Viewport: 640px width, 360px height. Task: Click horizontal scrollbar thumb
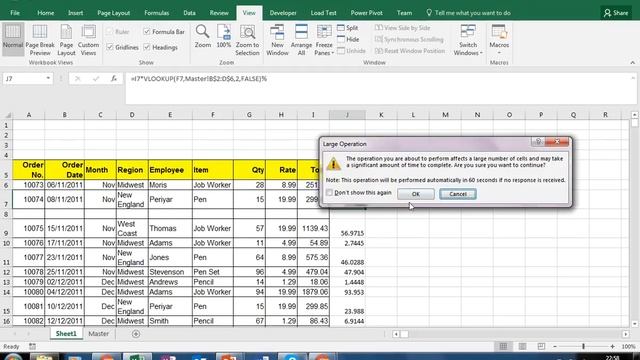point(404,334)
